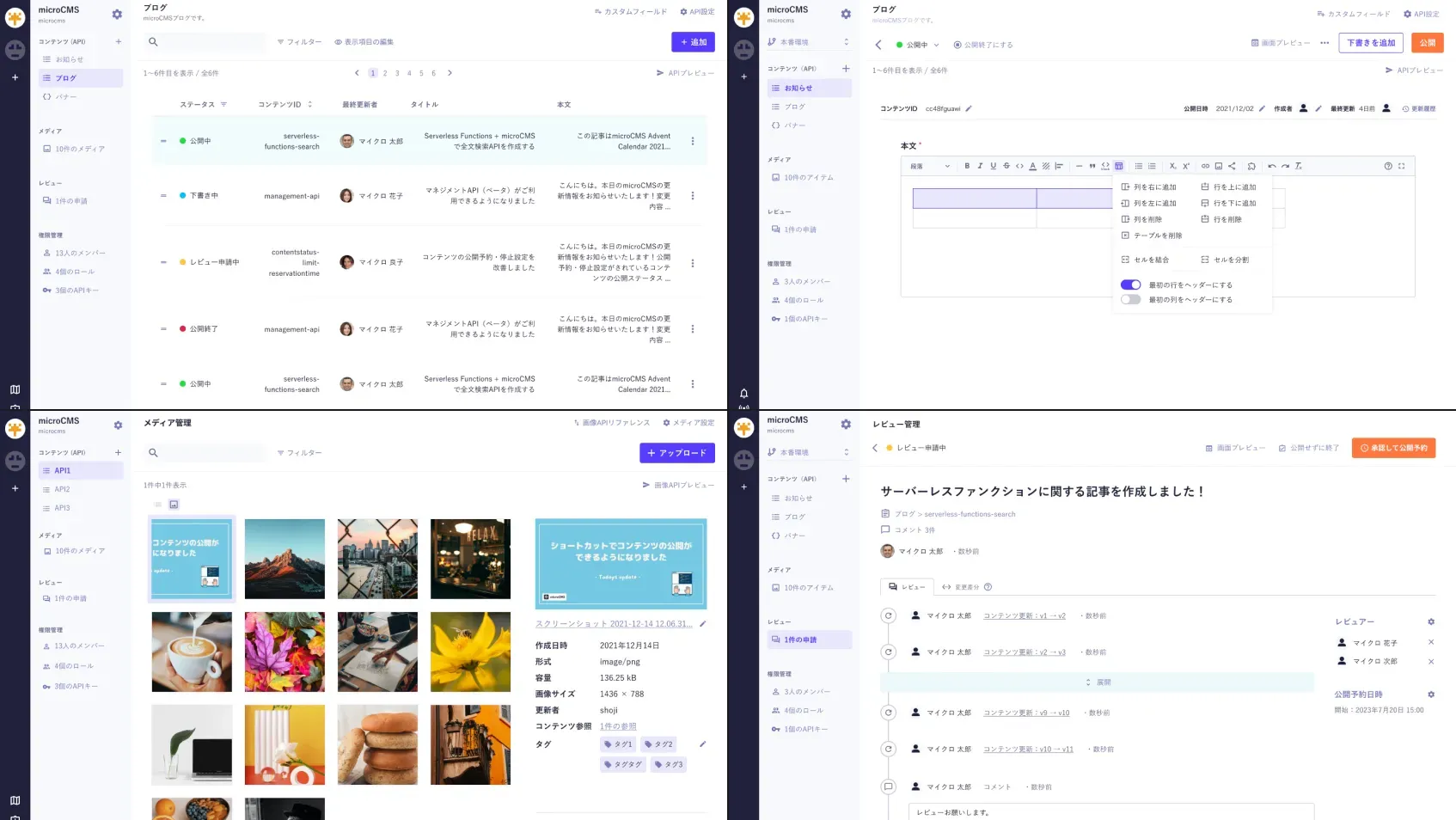Edit the tags with pencil icon in media details
The height and width of the screenshot is (820, 1456).
[702, 744]
